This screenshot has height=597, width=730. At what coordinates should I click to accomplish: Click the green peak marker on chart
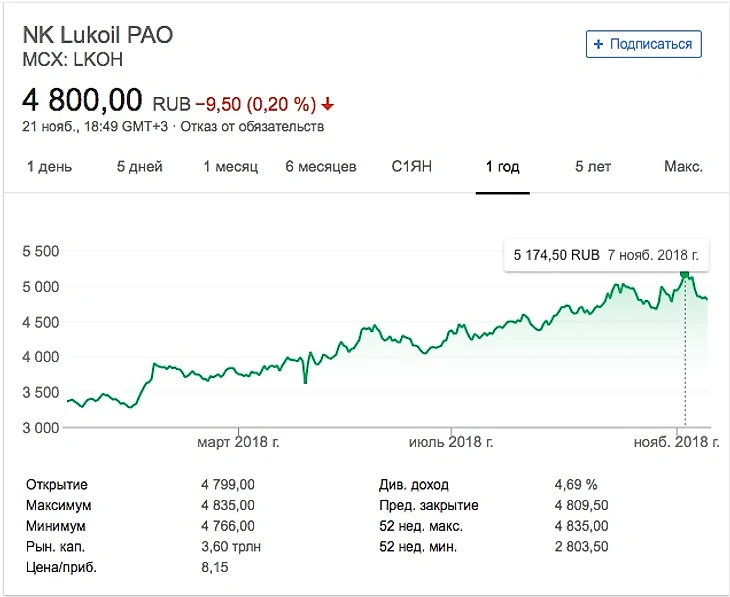pyautogui.click(x=685, y=273)
